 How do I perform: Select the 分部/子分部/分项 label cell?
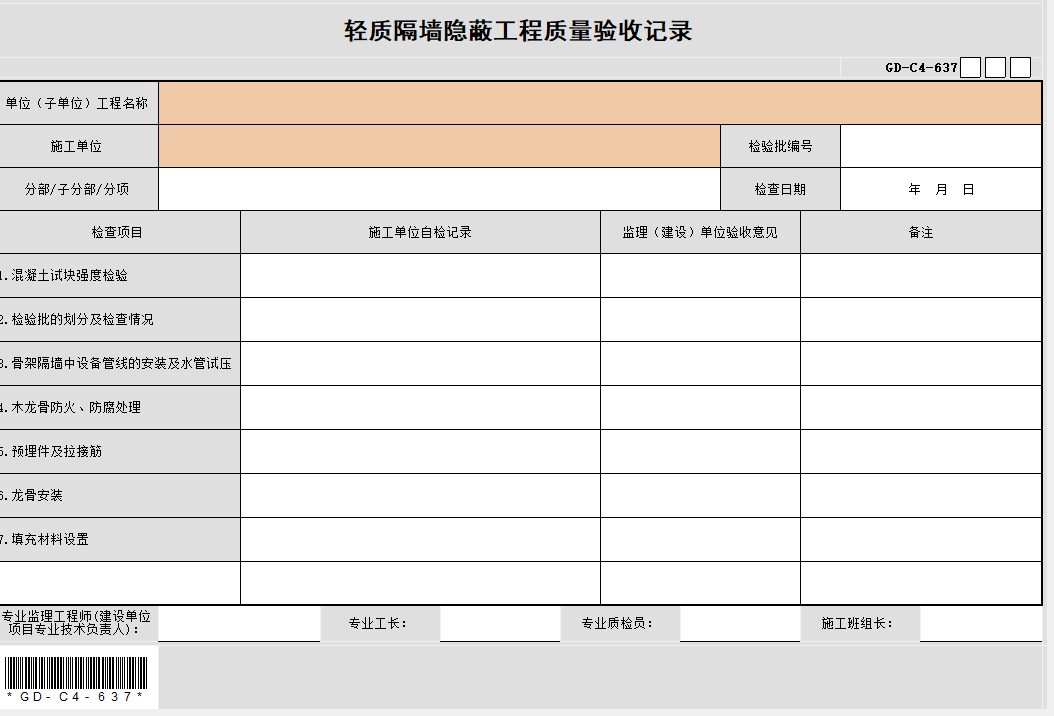(x=78, y=189)
